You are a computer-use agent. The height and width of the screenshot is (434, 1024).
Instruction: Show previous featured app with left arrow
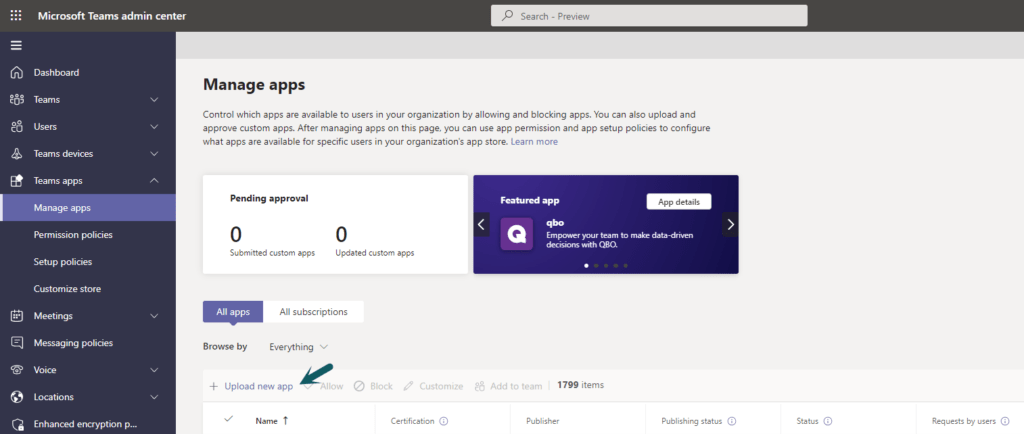click(481, 225)
